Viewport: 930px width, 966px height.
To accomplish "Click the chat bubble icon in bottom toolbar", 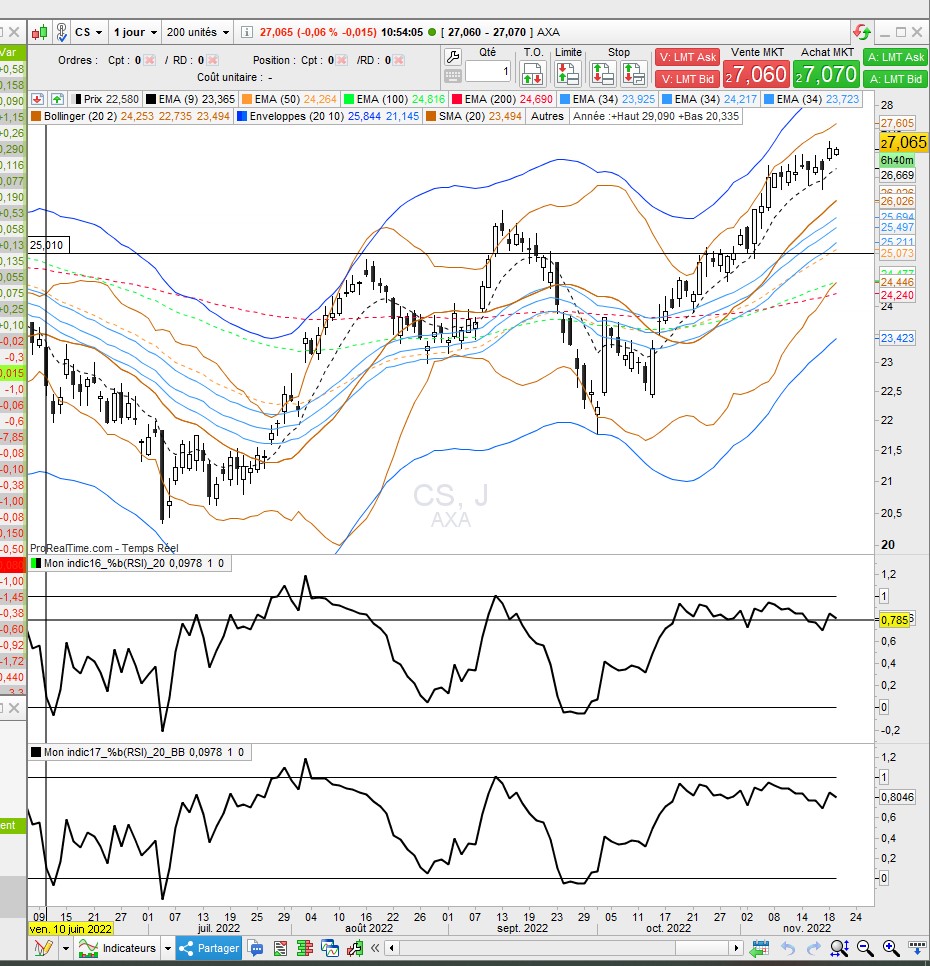I will 255,948.
